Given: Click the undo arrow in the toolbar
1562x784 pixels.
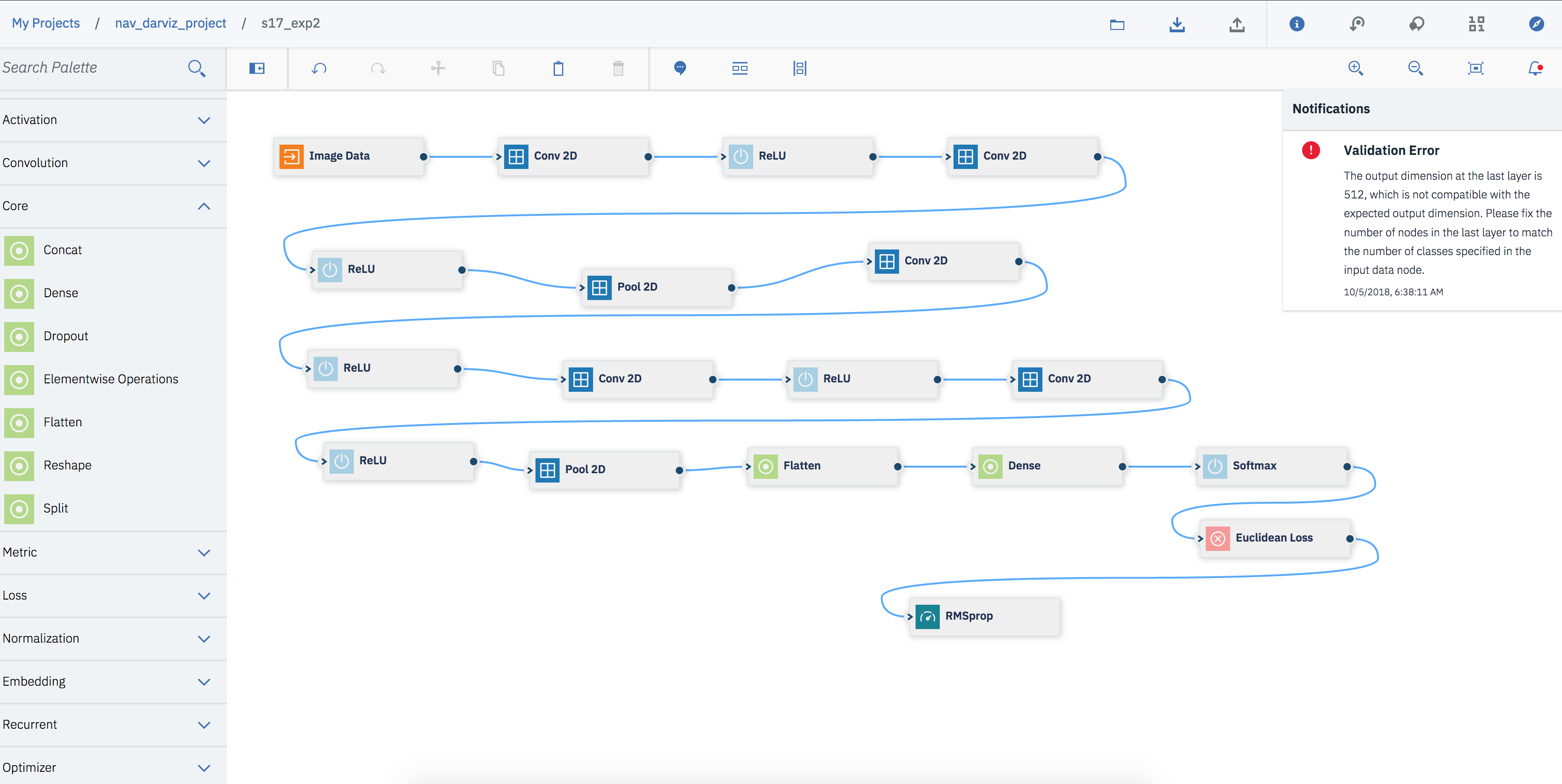Looking at the screenshot, I should (319, 68).
